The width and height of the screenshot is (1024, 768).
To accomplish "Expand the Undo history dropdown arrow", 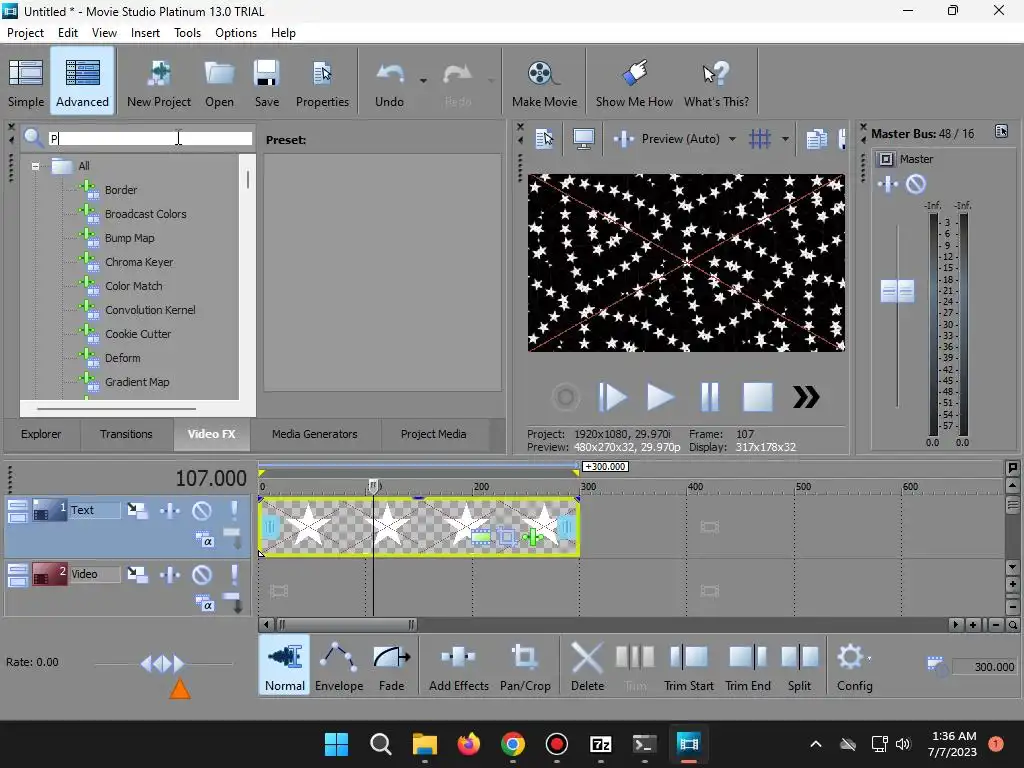I will pyautogui.click(x=423, y=81).
